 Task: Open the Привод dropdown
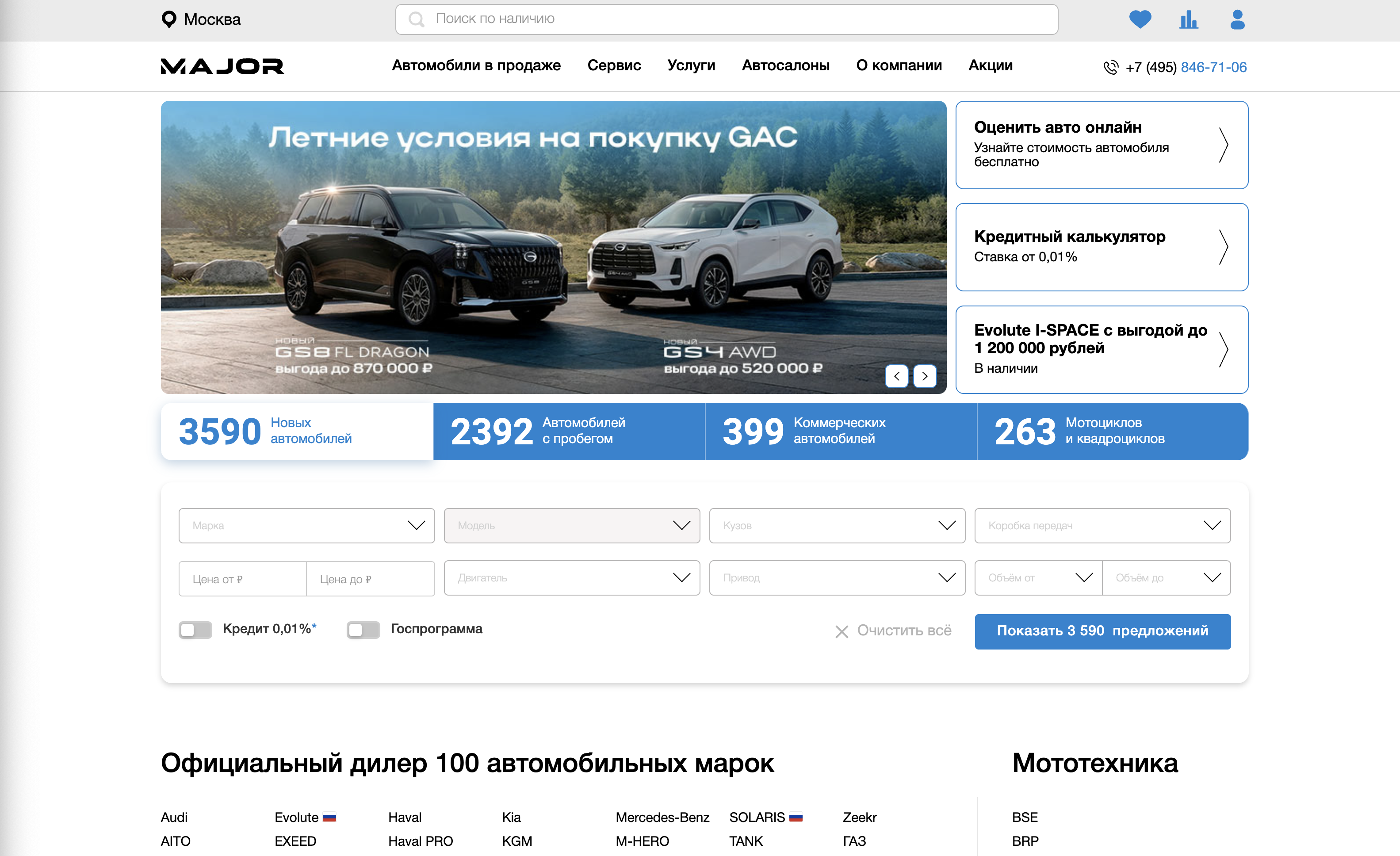[x=837, y=578]
